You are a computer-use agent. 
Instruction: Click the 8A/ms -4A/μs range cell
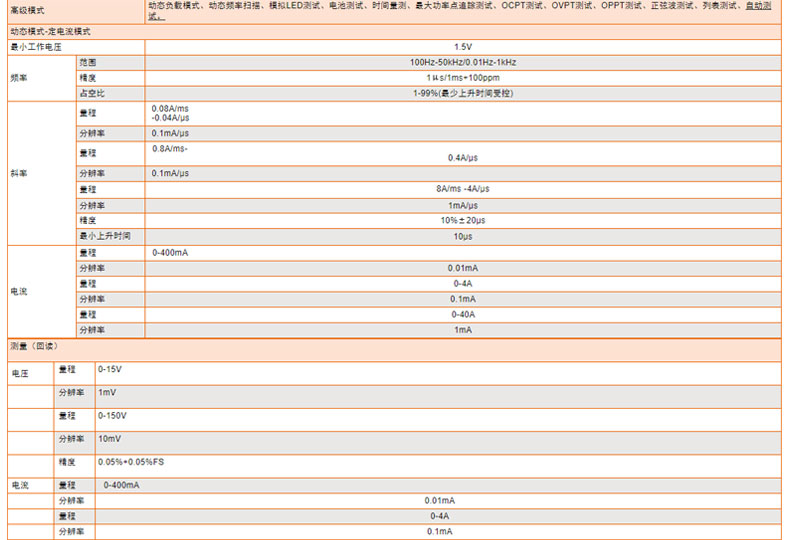pyautogui.click(x=462, y=189)
